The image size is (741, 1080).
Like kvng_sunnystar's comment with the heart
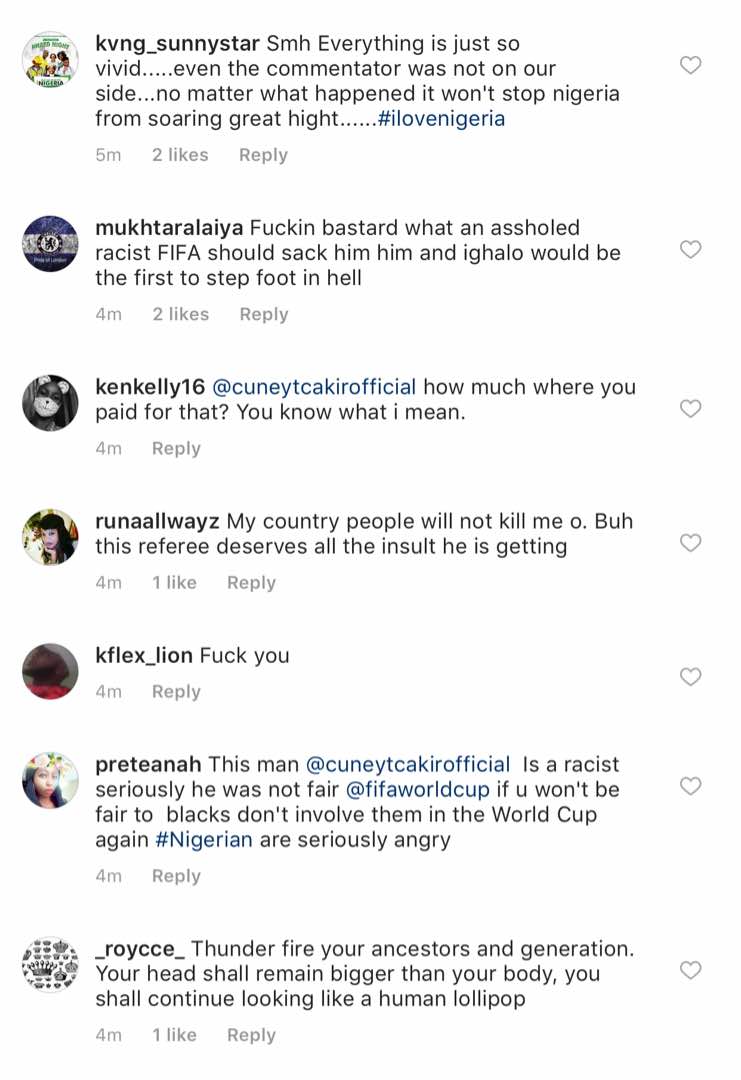[690, 66]
